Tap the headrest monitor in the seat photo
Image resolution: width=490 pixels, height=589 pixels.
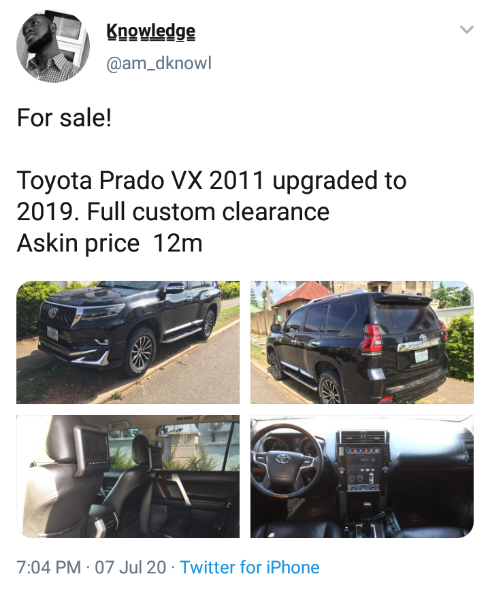92,447
